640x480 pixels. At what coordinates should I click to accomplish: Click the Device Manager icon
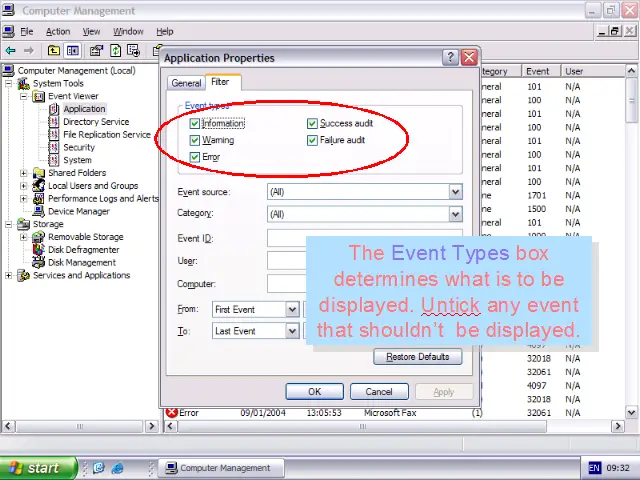click(39, 211)
